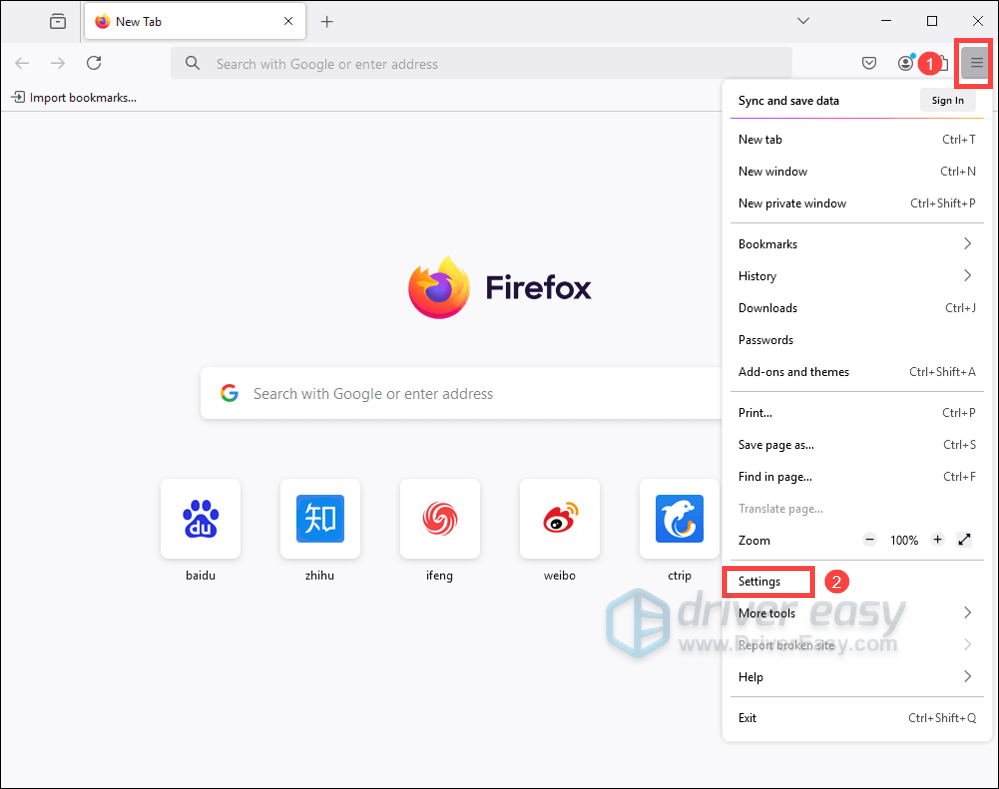Expand the Bookmarks submenu
999x789 pixels.
pyautogui.click(x=857, y=244)
